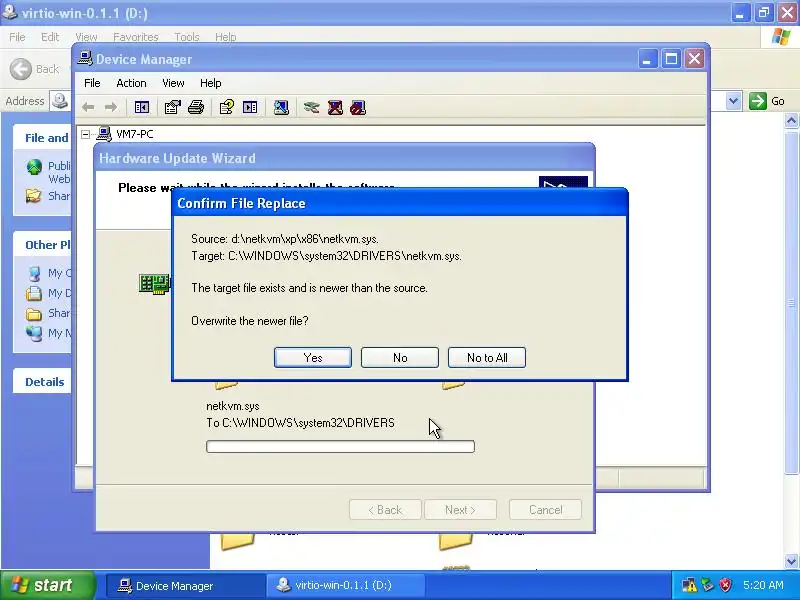
Task: Click the Print toolbar icon
Action: (196, 107)
